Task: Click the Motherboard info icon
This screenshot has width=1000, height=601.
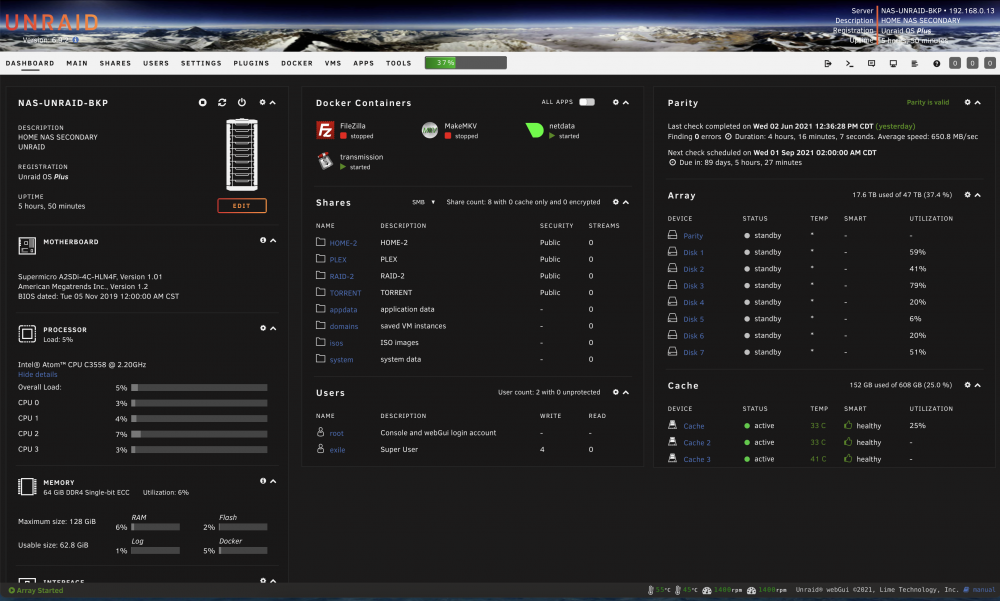Action: (263, 241)
